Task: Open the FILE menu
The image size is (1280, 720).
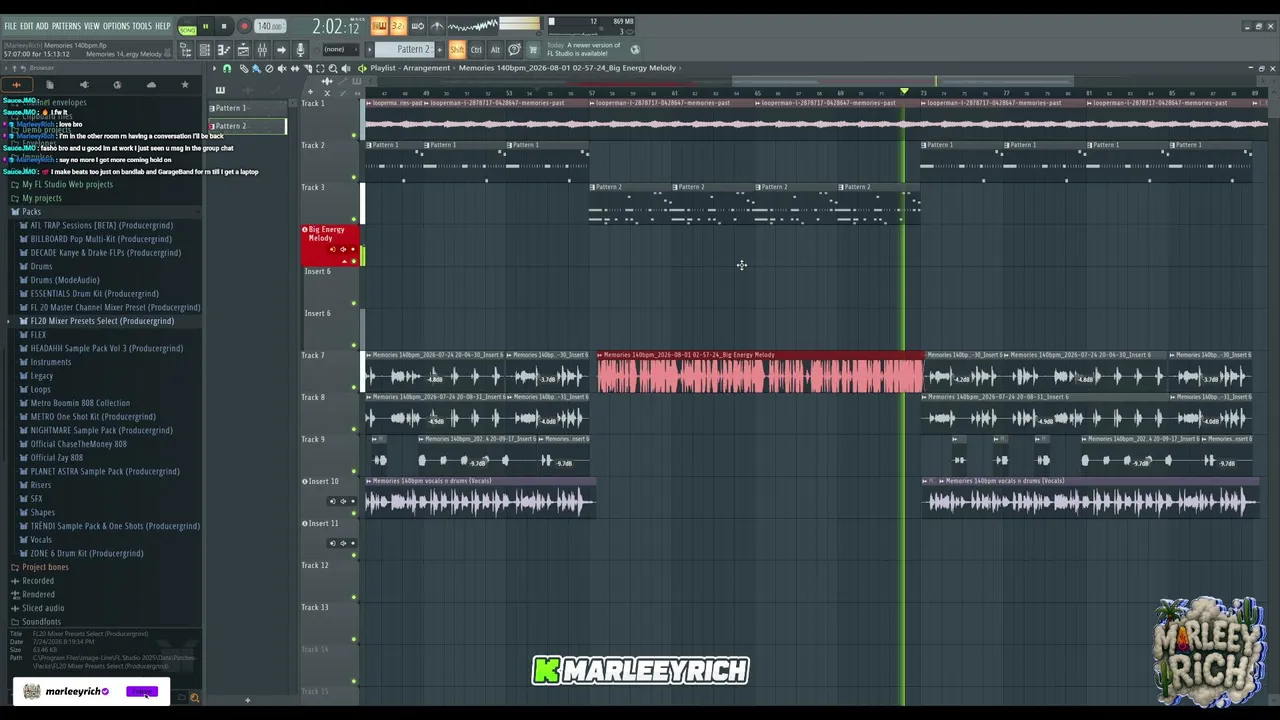Action: click(10, 26)
